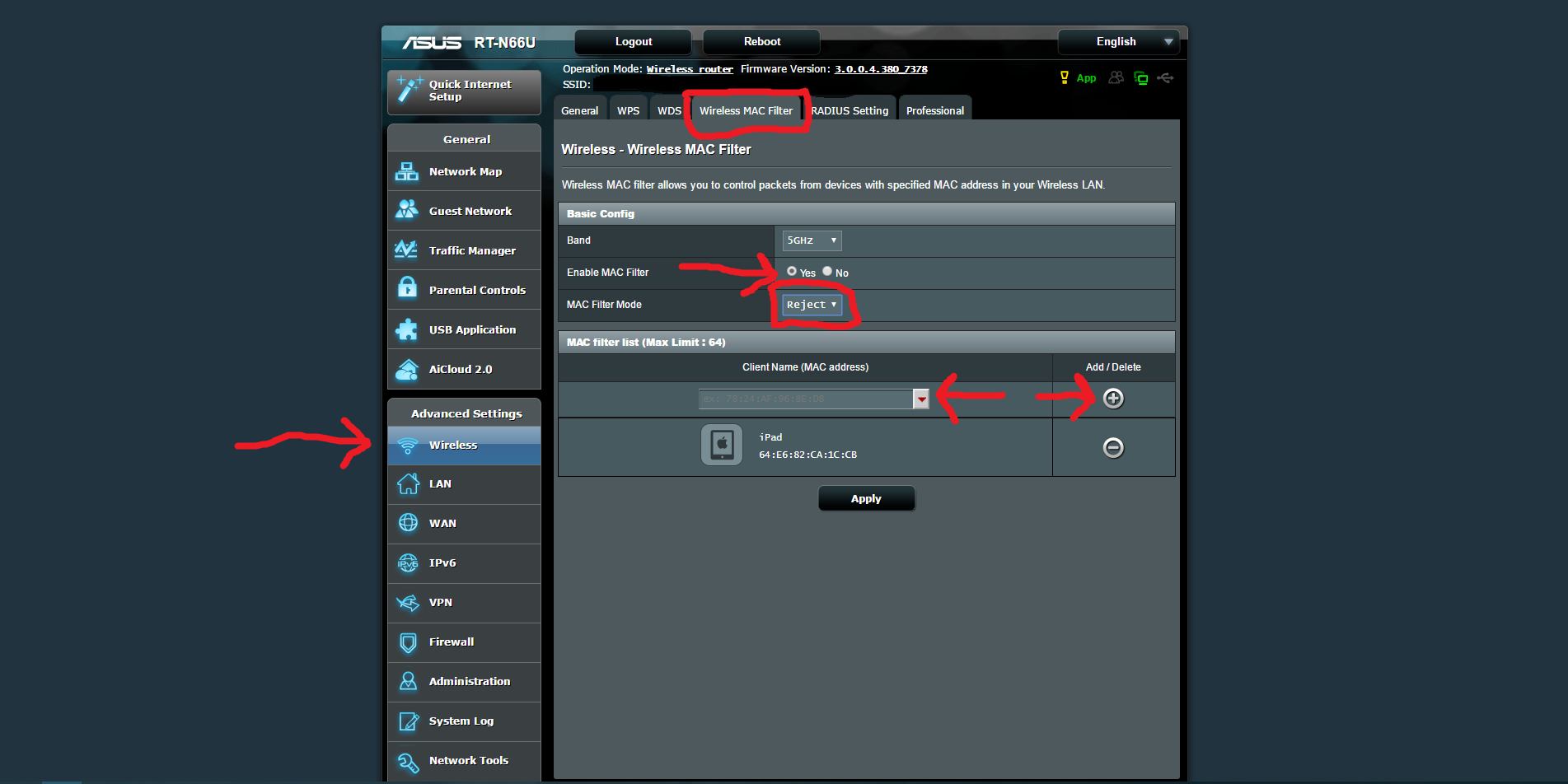
Task: Open Quick Internet Setup wizard
Action: [x=464, y=91]
